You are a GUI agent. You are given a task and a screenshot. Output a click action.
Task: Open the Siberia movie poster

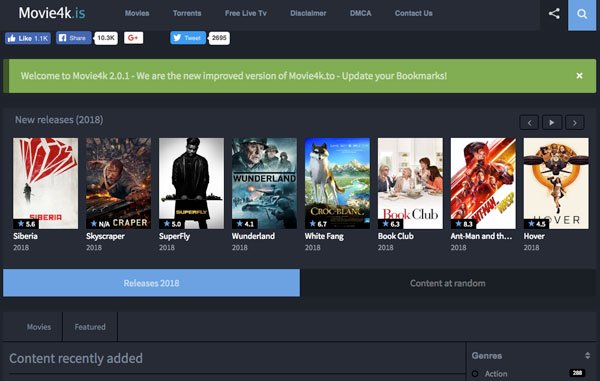46,183
